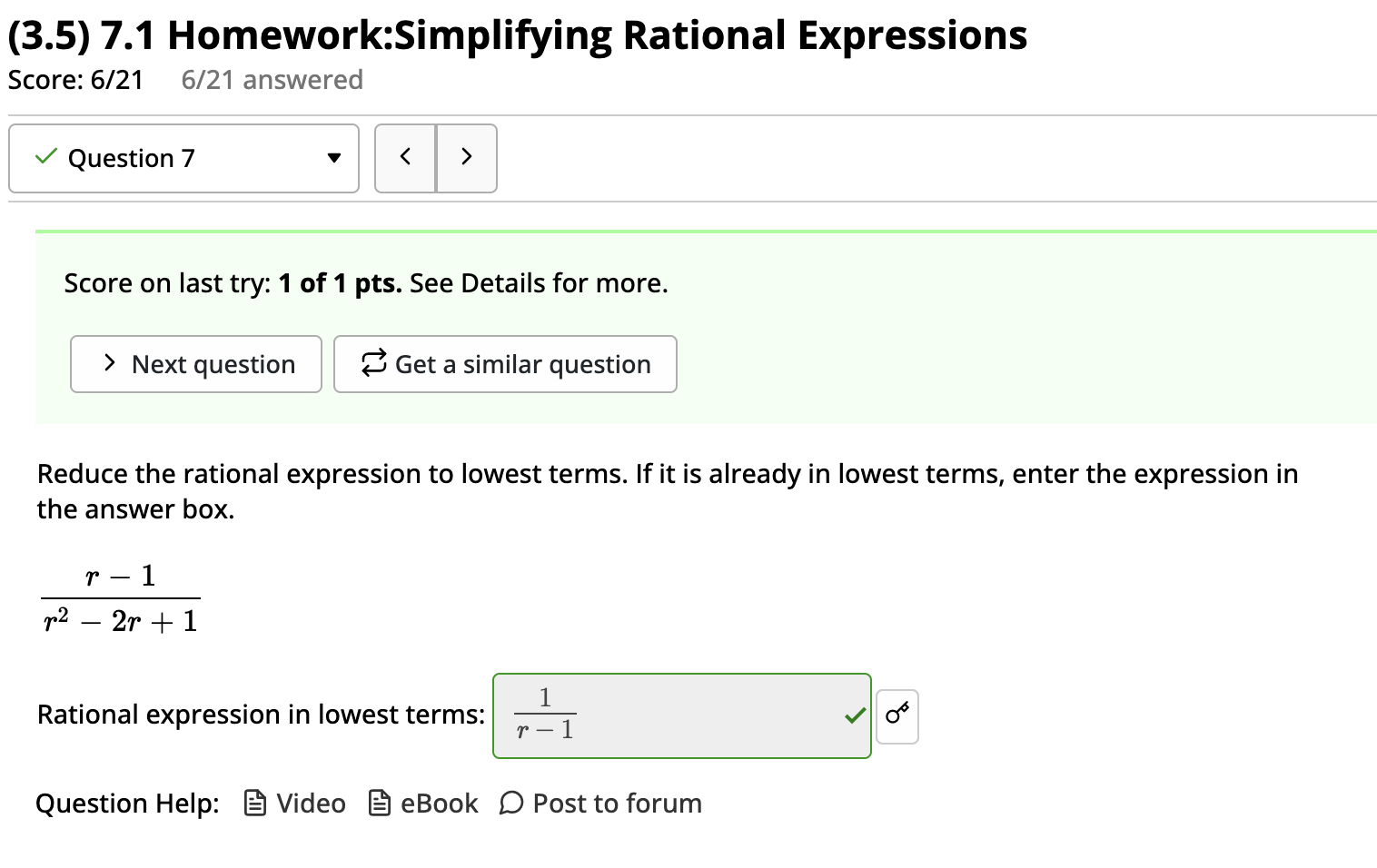Click the Get a similar question button
This screenshot has height=868, width=1377.
(505, 364)
